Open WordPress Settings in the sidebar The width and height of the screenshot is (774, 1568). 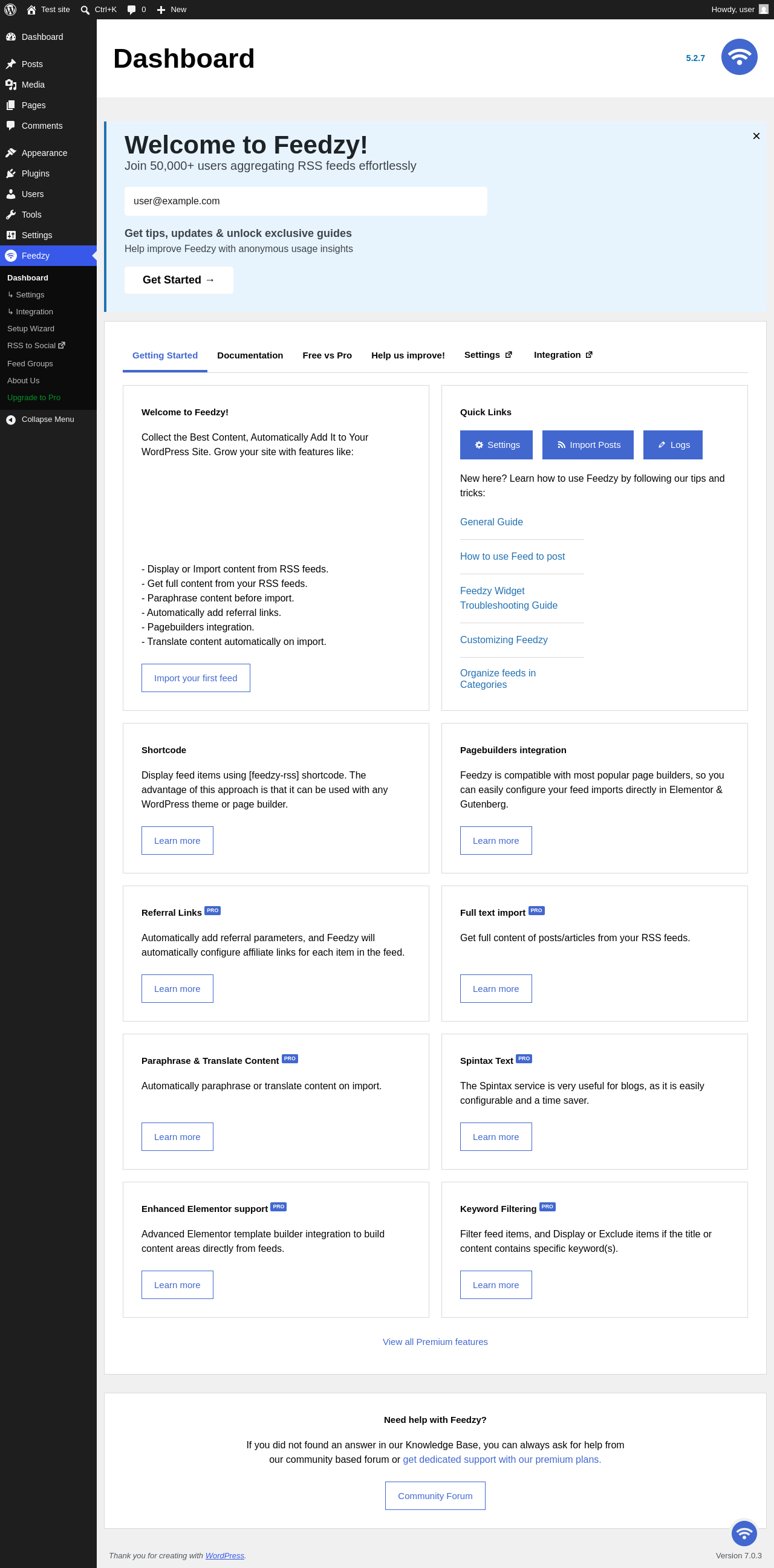(x=48, y=236)
